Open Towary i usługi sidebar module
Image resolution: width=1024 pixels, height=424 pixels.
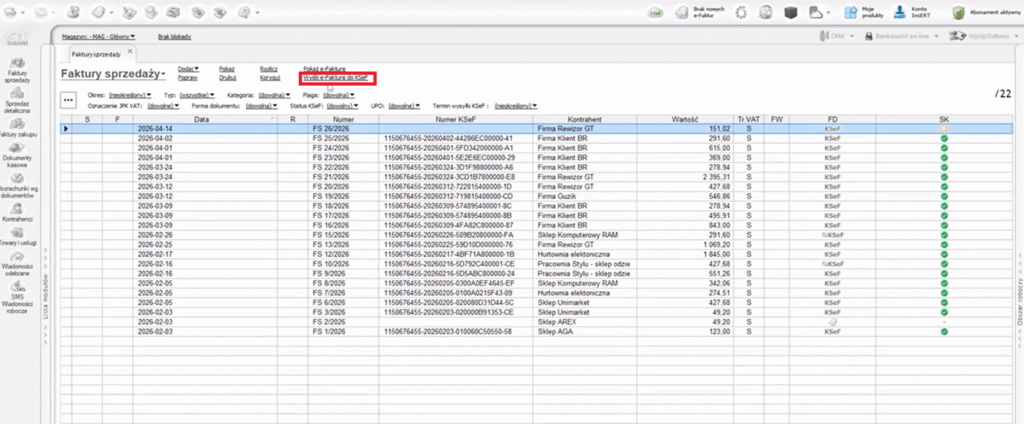(x=17, y=238)
